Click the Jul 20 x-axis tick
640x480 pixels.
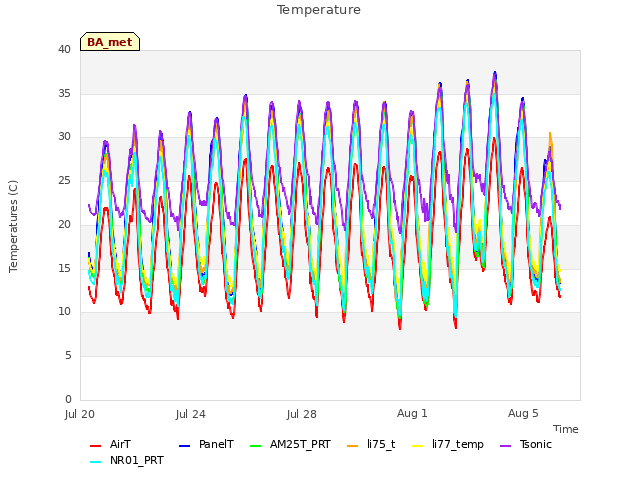[80, 414]
